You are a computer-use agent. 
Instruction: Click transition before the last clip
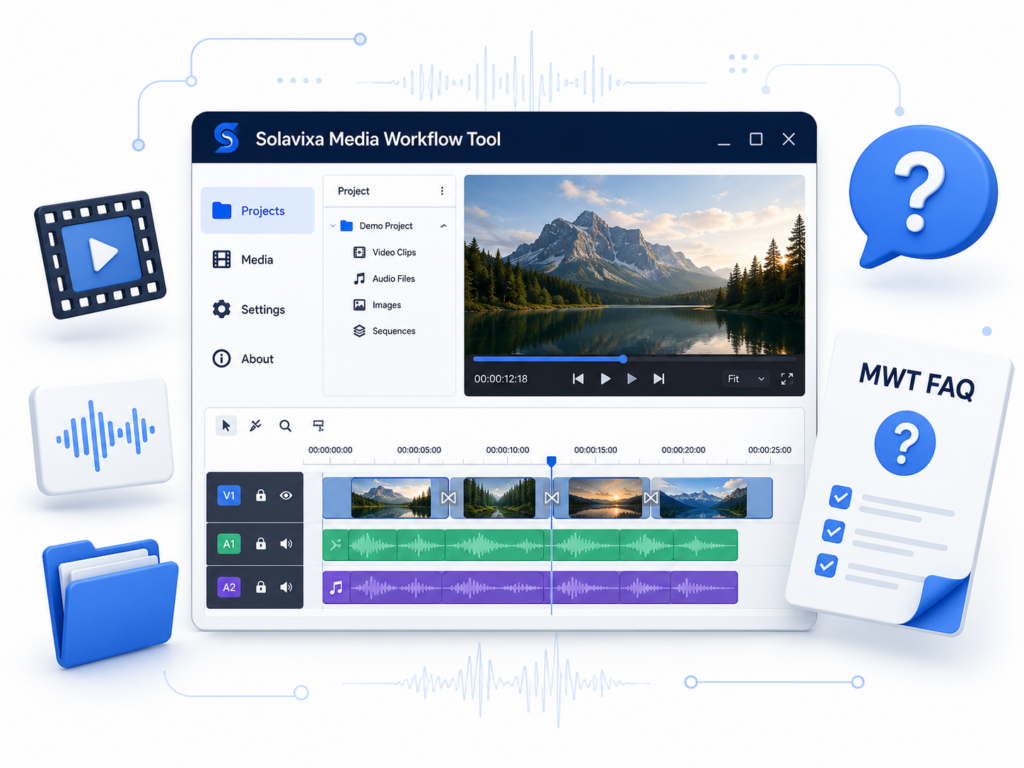650,498
